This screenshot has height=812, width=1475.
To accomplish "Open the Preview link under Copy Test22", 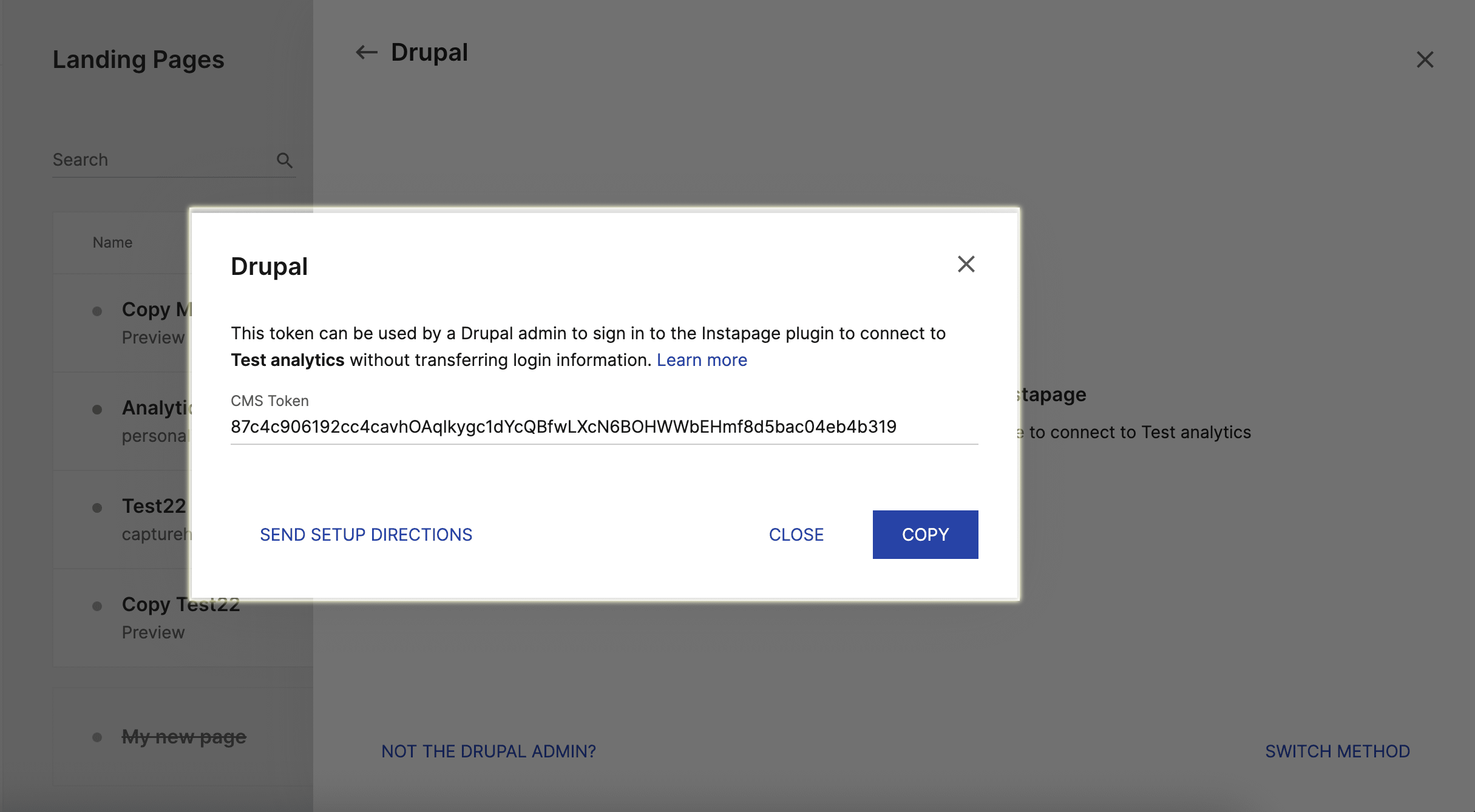I will (x=153, y=632).
